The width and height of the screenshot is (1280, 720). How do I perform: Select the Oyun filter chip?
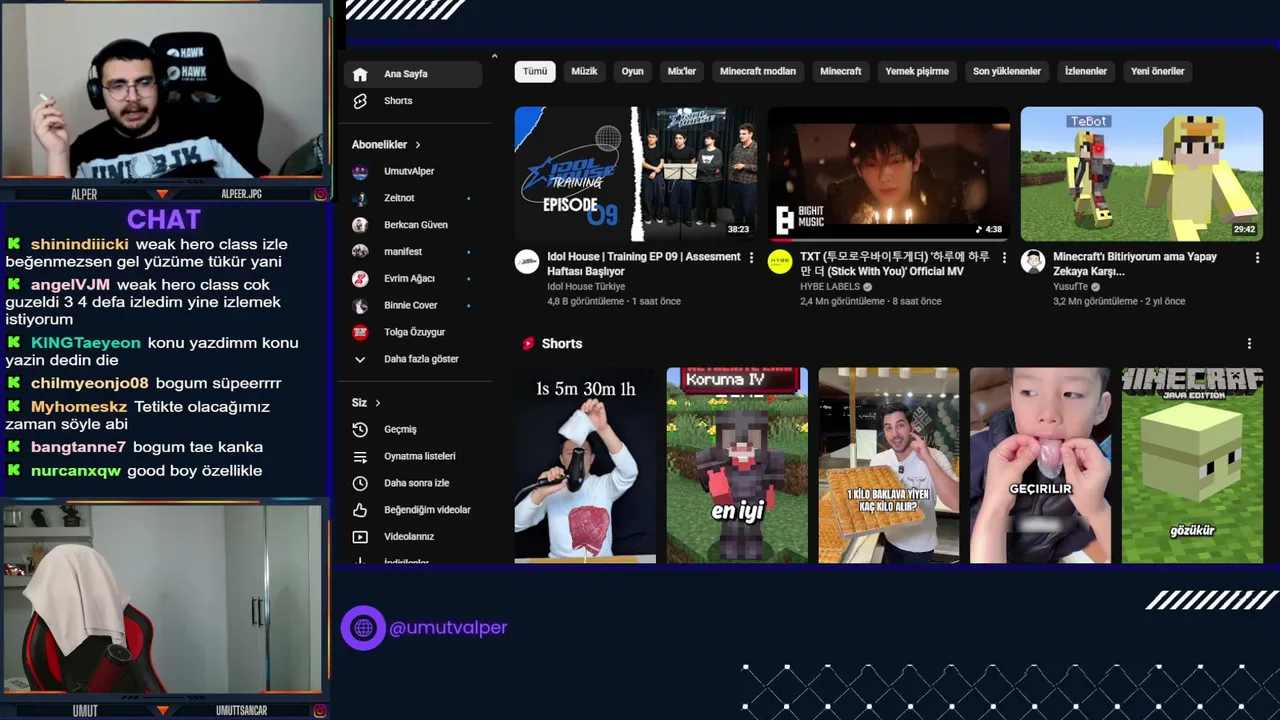pos(633,71)
